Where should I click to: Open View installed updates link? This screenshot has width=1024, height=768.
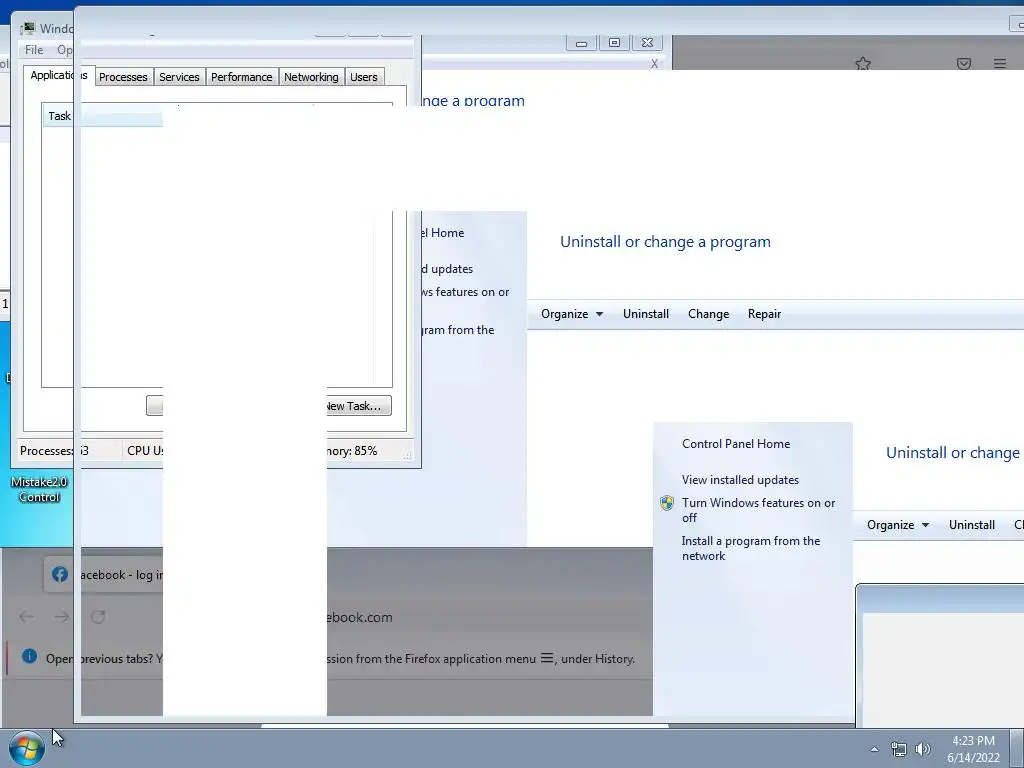pyautogui.click(x=740, y=480)
